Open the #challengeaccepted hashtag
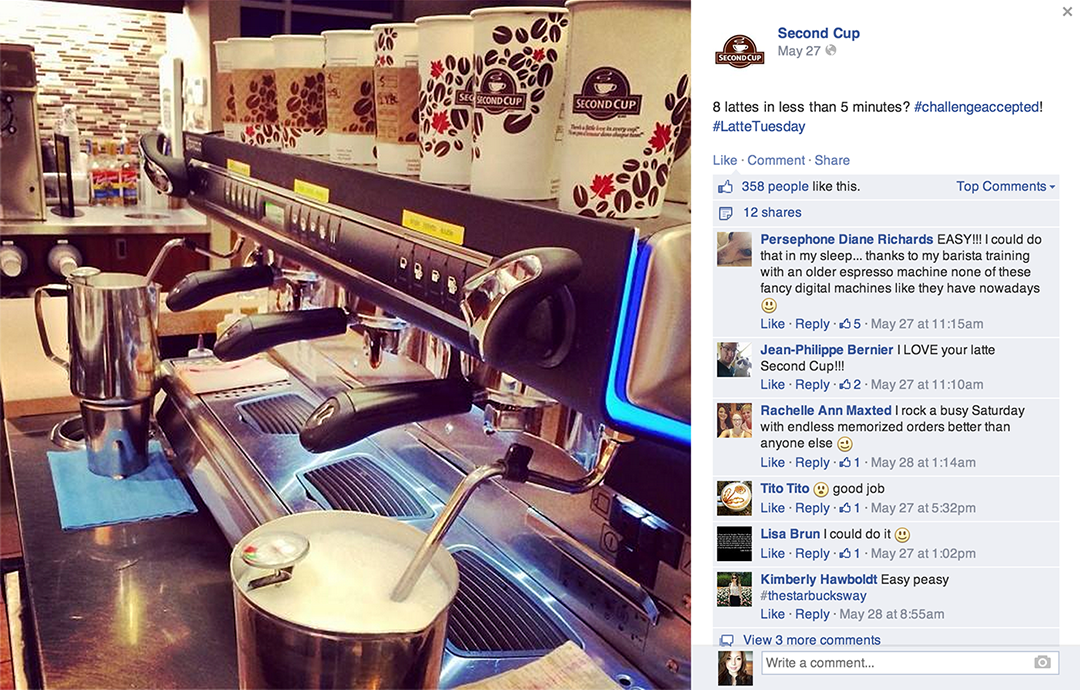The height and width of the screenshot is (690, 1080). (x=977, y=107)
